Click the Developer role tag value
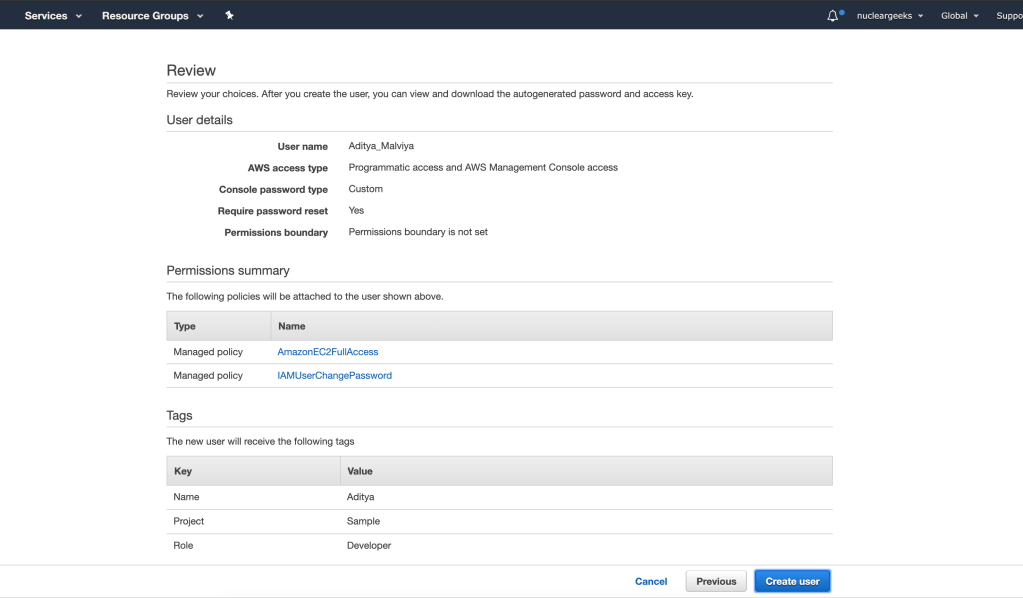 [369, 546]
